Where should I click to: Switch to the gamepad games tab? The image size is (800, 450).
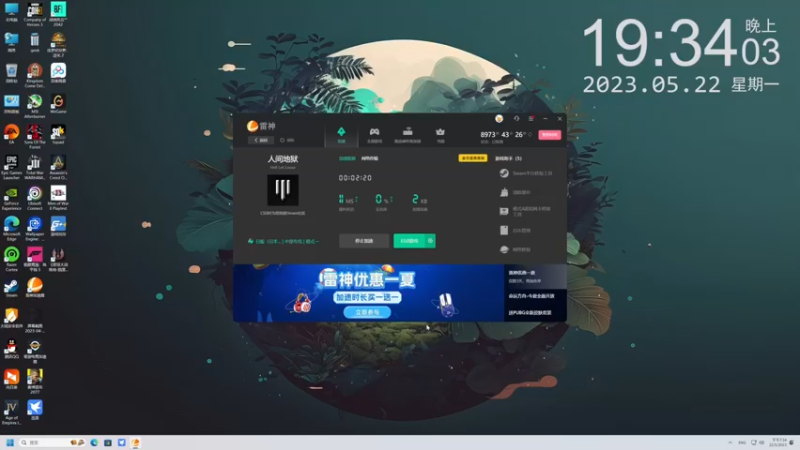point(374,135)
